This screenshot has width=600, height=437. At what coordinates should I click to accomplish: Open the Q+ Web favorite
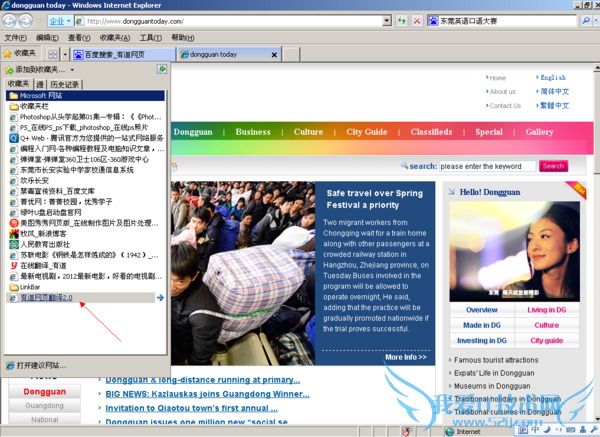(85, 138)
